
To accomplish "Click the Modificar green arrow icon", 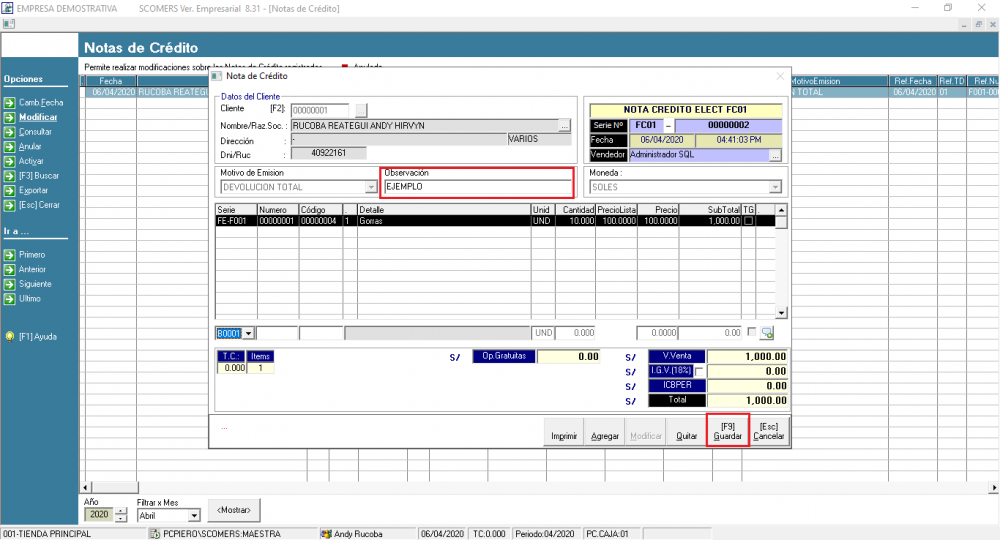I will click(x=10, y=117).
